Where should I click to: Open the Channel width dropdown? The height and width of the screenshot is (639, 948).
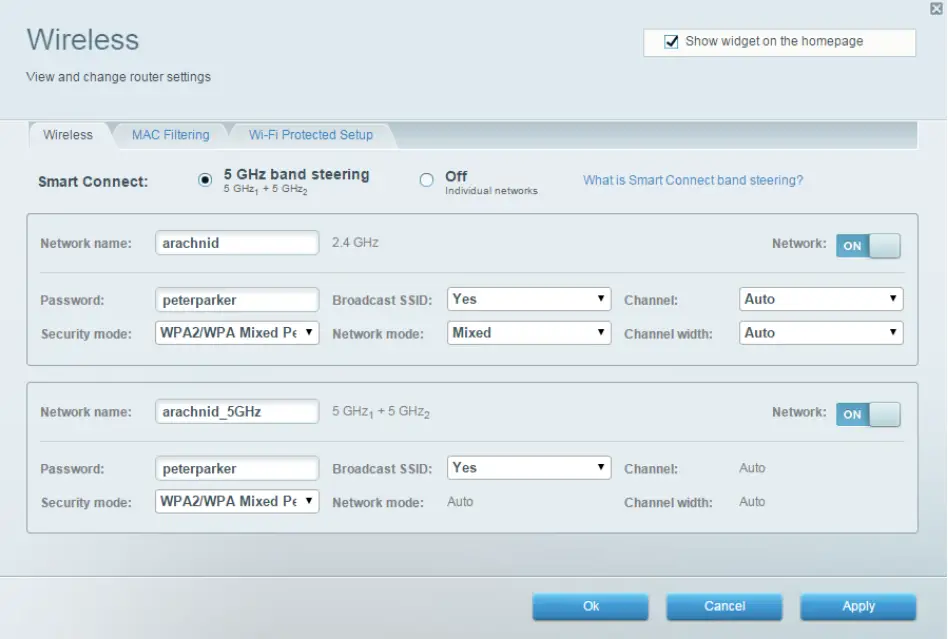tap(820, 332)
